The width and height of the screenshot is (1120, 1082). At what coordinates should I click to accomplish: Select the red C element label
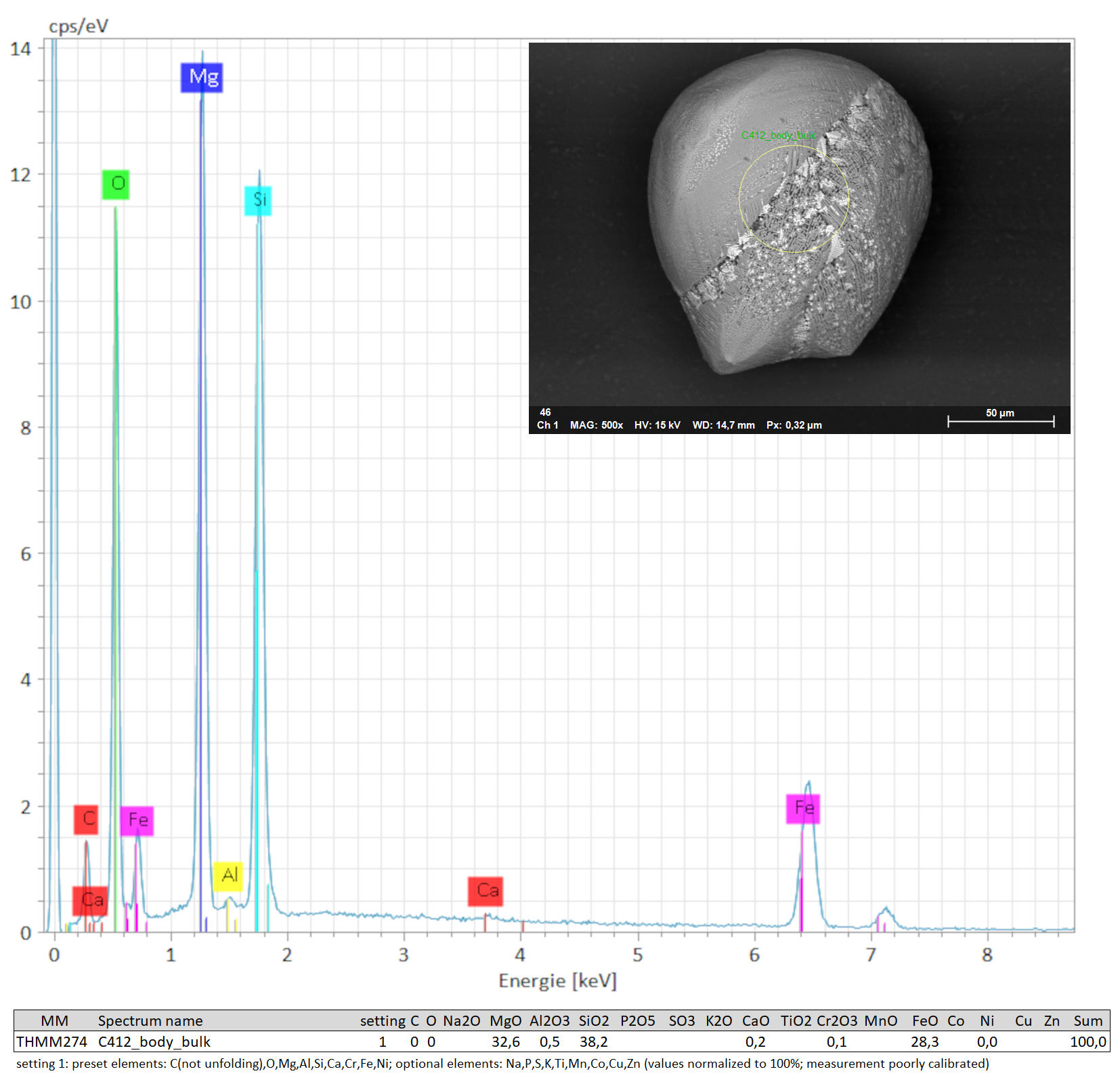pyautogui.click(x=86, y=819)
